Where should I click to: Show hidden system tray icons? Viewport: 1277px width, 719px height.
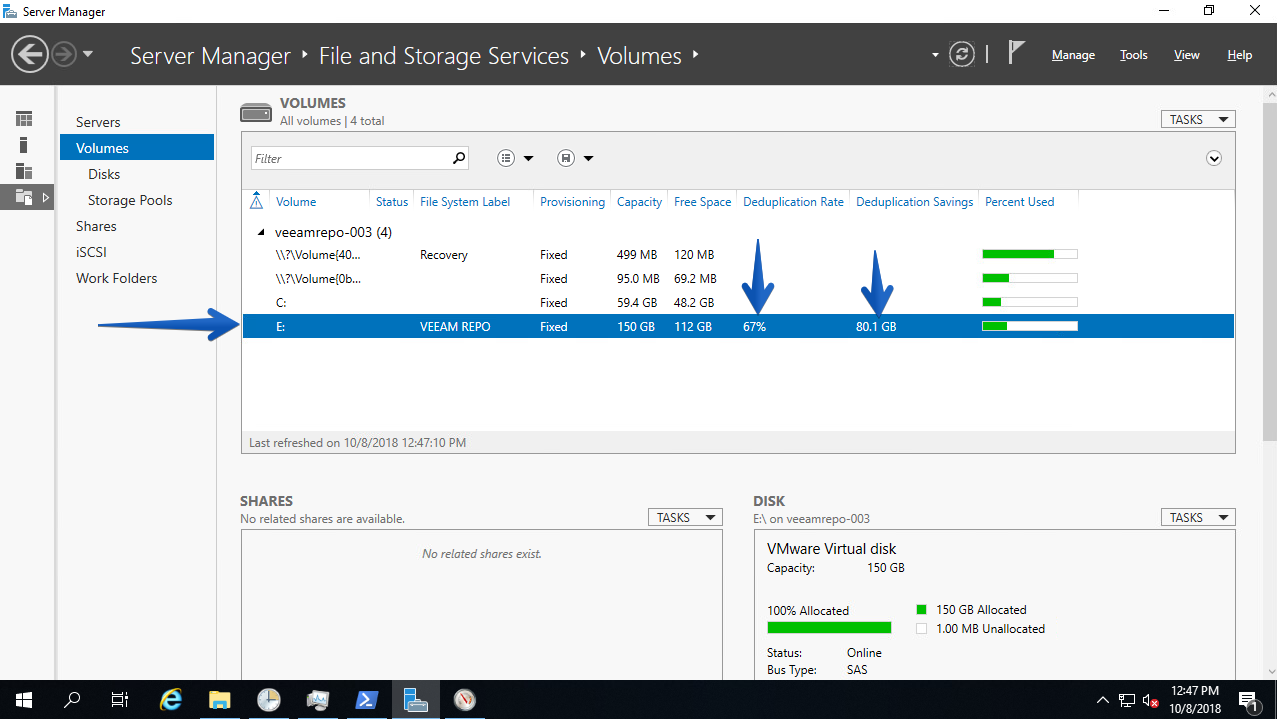(1103, 700)
